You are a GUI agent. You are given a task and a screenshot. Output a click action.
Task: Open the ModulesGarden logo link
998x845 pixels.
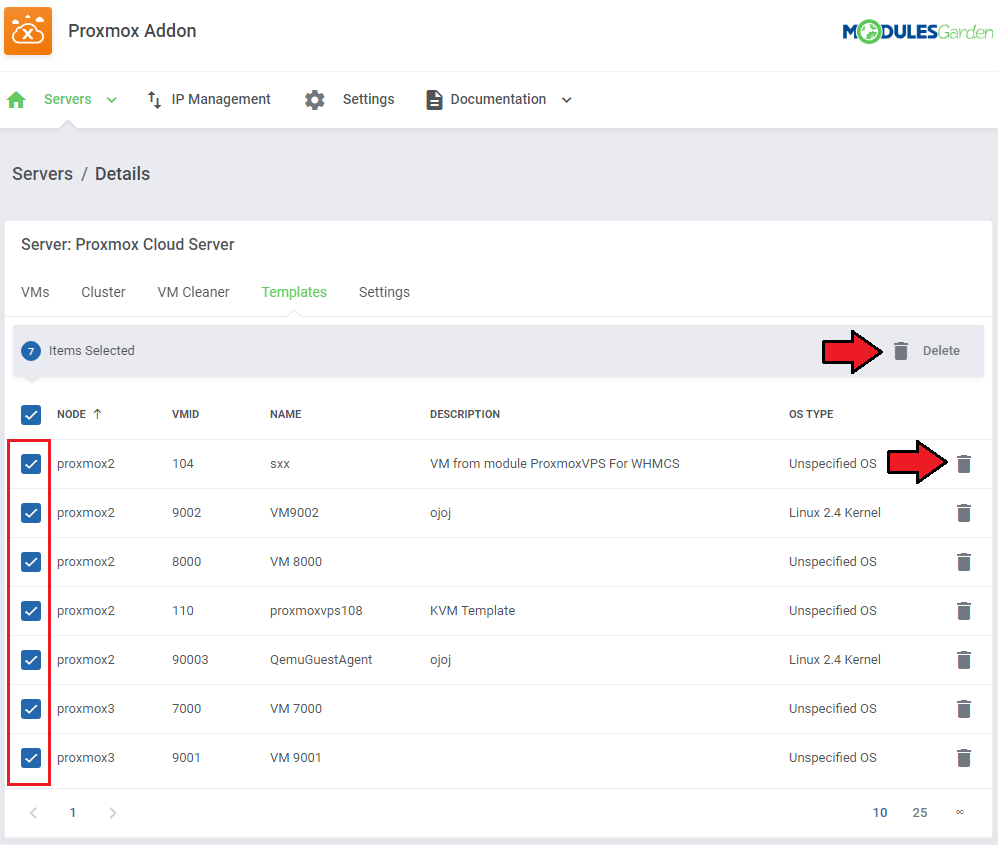917,31
